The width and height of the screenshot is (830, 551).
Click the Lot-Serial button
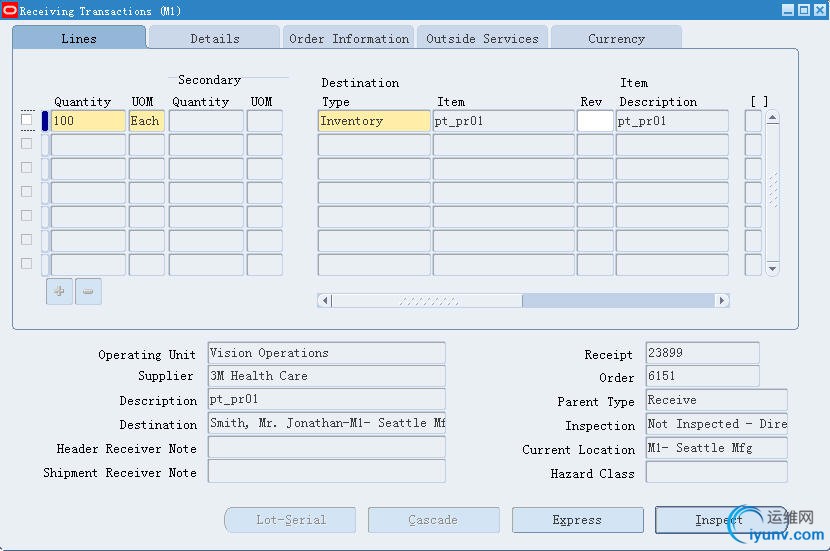[291, 520]
